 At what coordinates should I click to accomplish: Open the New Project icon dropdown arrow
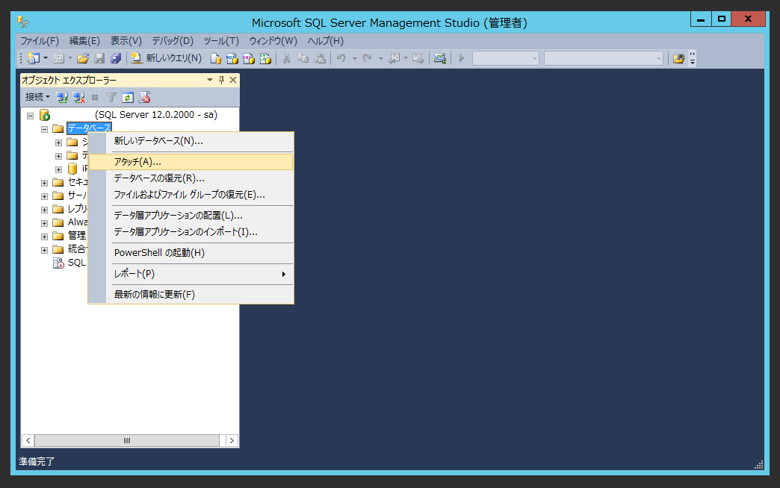(x=45, y=58)
